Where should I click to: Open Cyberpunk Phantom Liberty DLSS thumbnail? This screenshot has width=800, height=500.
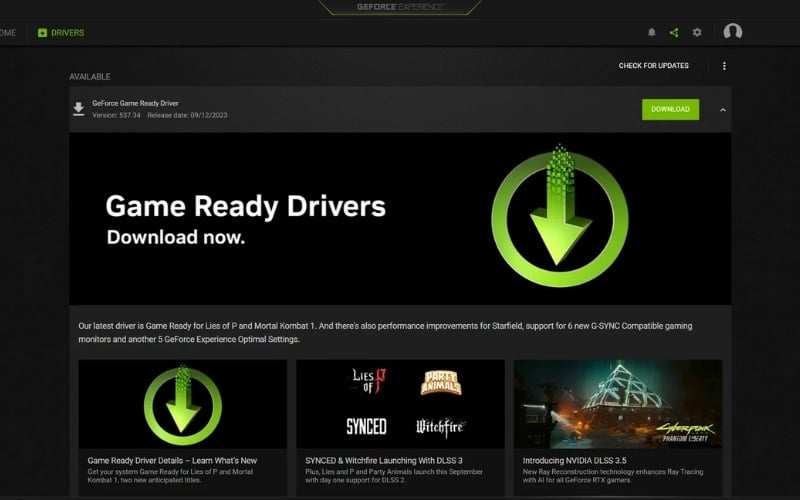617,404
